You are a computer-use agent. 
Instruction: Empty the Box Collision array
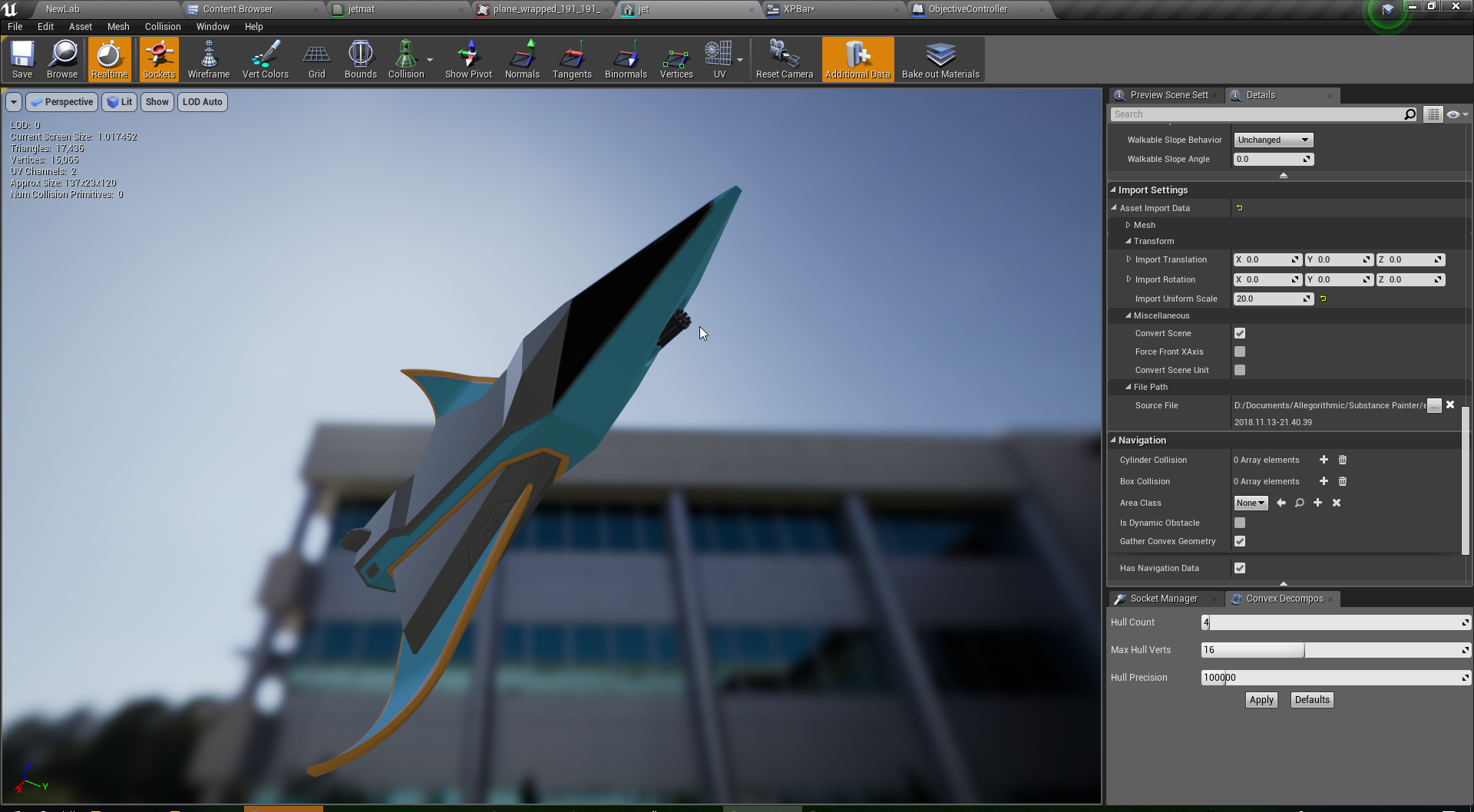(x=1343, y=481)
